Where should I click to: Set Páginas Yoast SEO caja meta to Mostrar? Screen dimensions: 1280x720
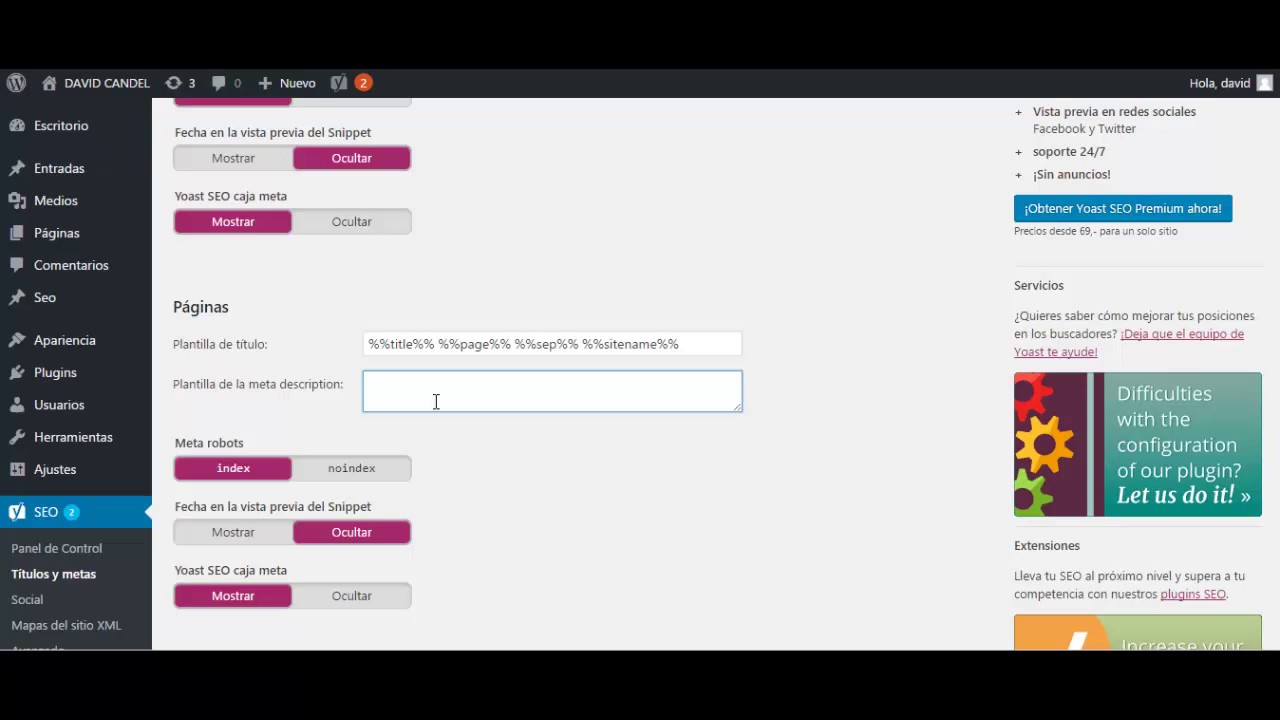point(233,596)
